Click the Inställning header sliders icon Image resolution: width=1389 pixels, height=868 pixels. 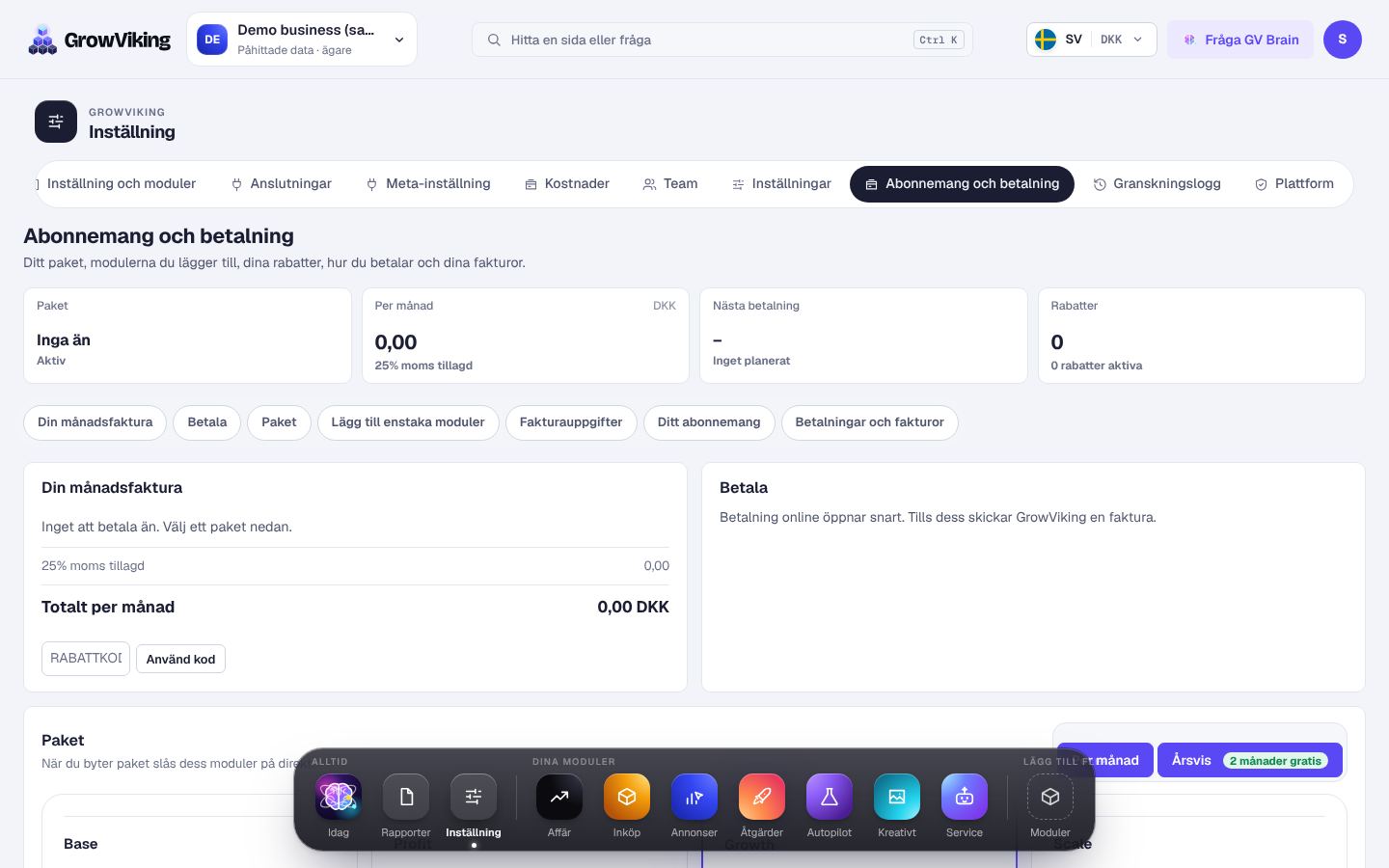[56, 122]
